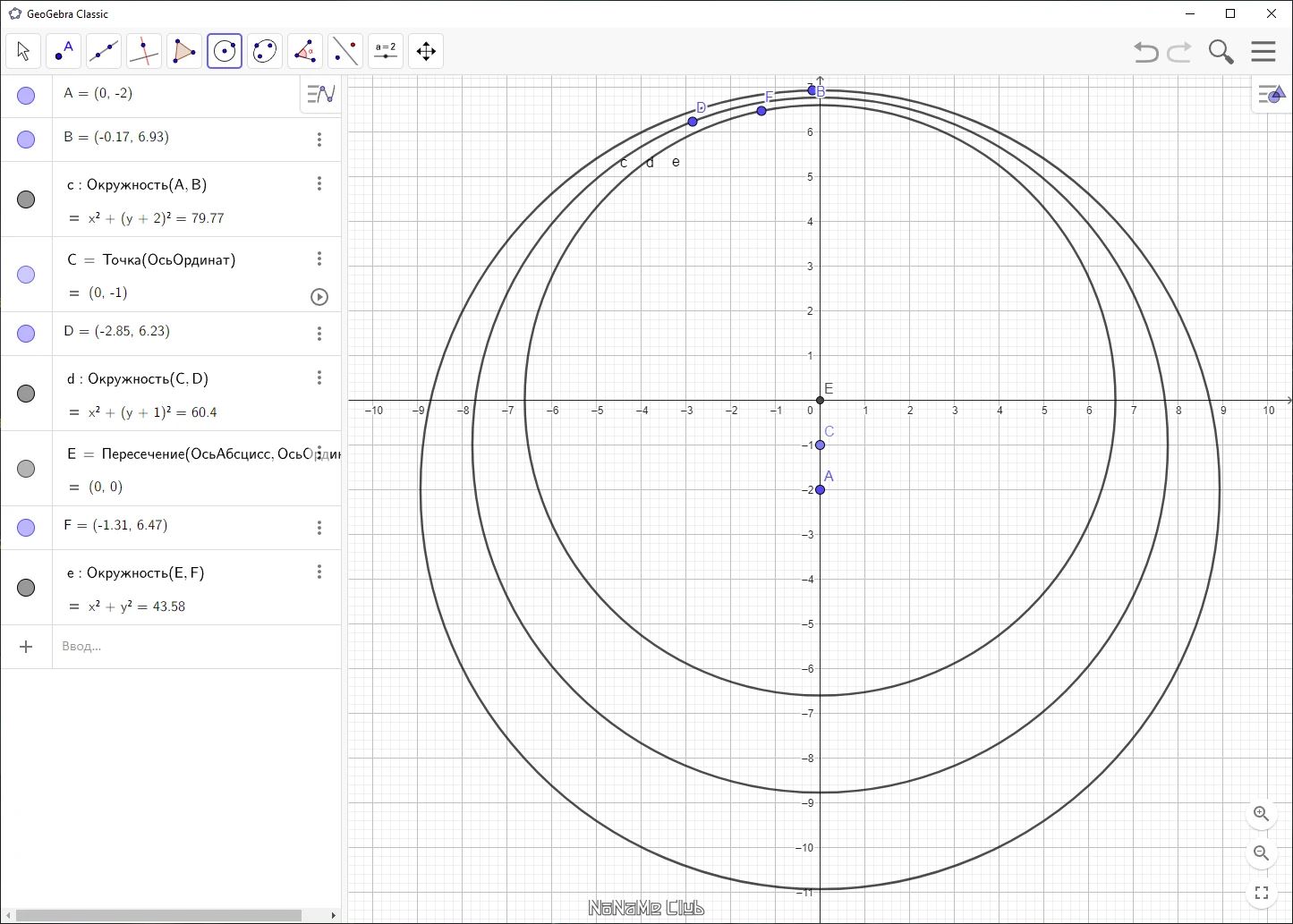This screenshot has width=1293, height=924.
Task: Click point F on the graph
Action: point(761,111)
